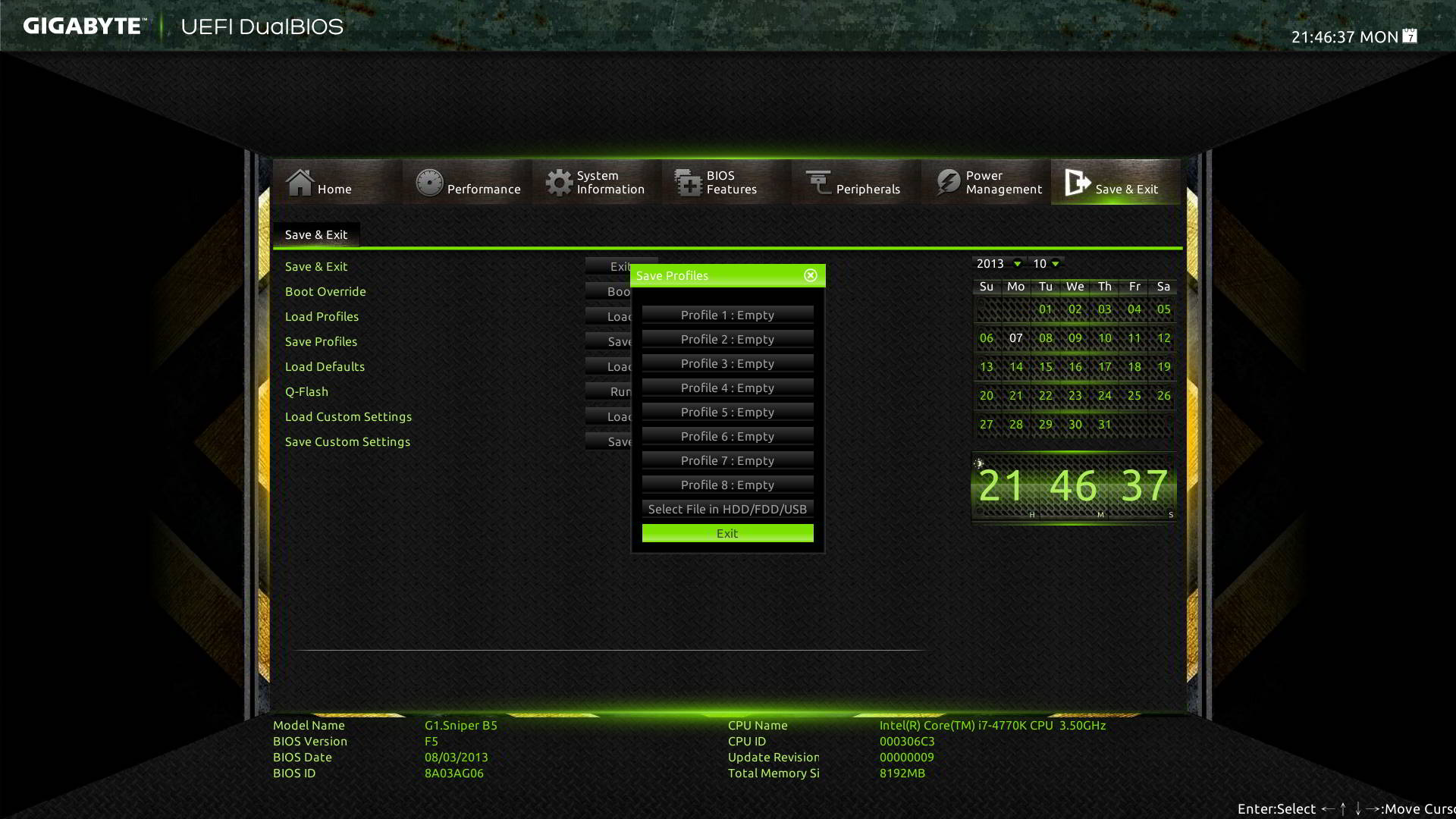Click the Q-Flash entry
The width and height of the screenshot is (1456, 819).
tap(306, 391)
